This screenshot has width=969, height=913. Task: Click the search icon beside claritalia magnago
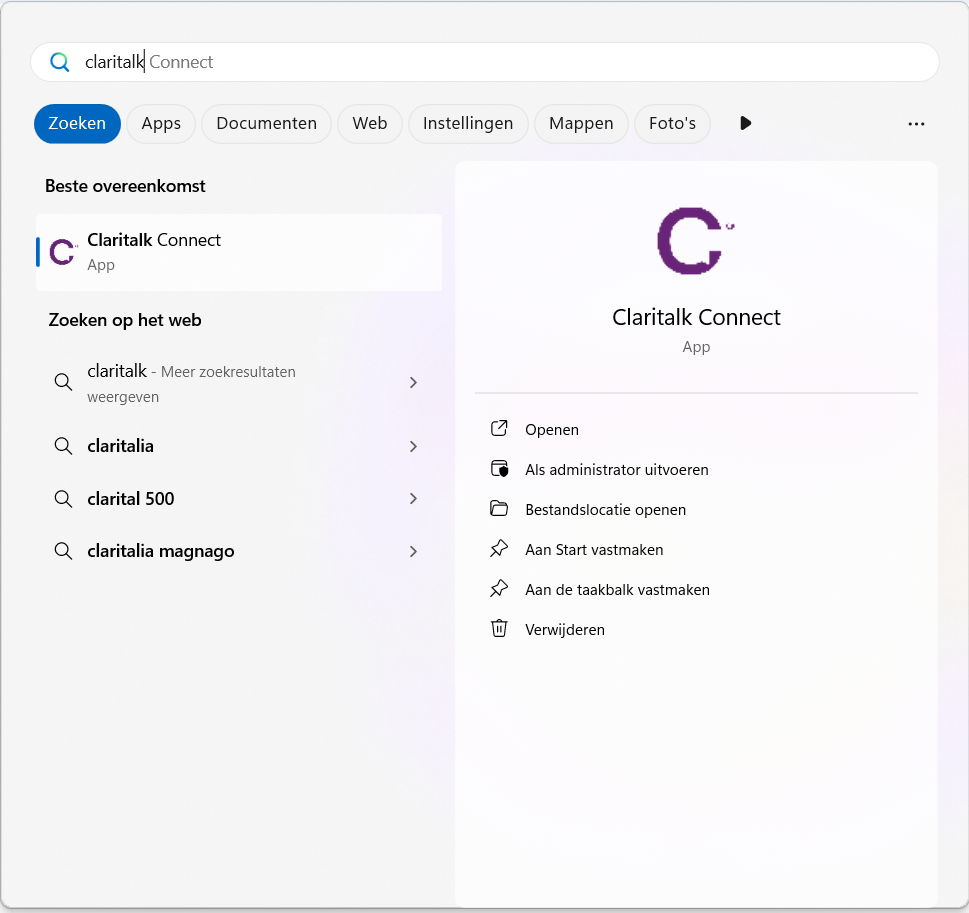pyautogui.click(x=63, y=550)
